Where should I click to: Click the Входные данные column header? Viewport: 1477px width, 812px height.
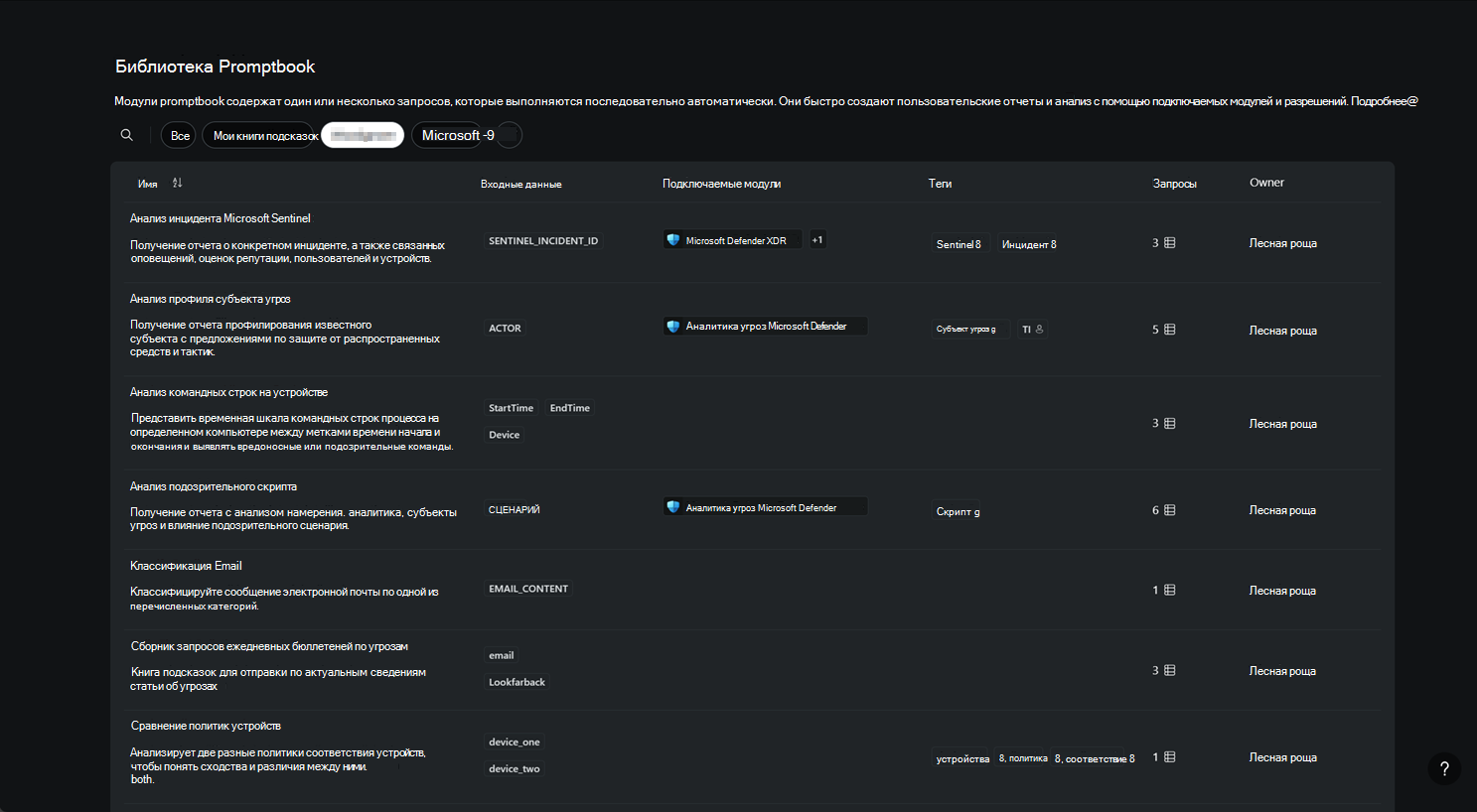pyautogui.click(x=521, y=184)
